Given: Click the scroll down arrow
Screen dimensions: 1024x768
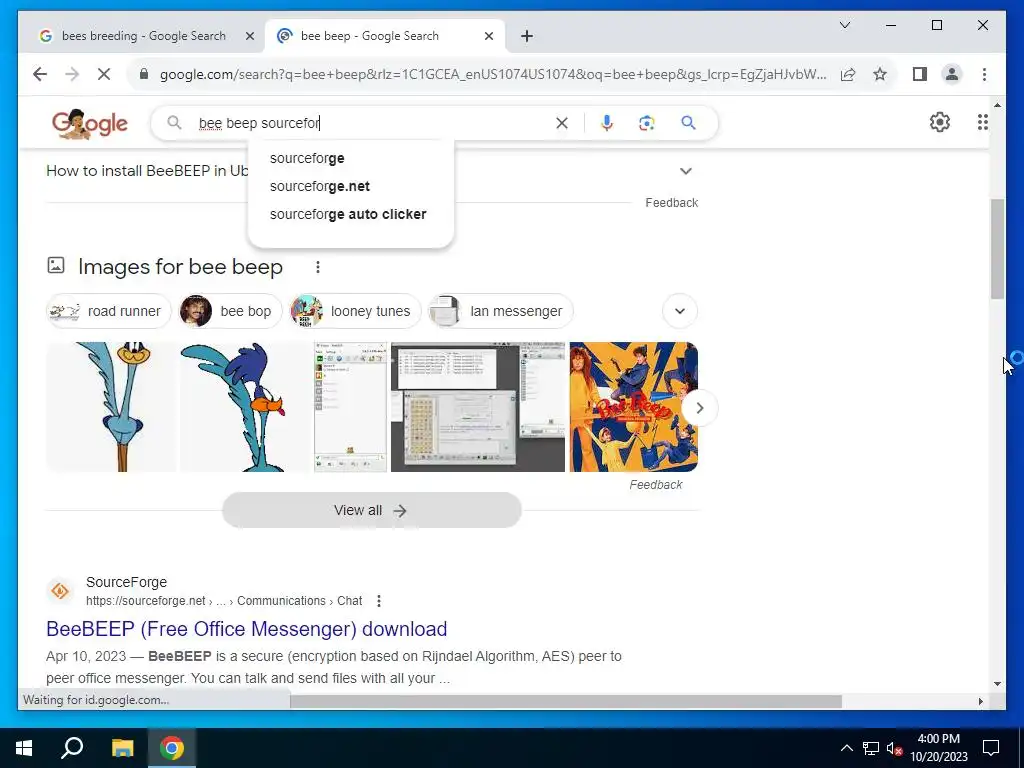Looking at the screenshot, I should click(x=997, y=684).
